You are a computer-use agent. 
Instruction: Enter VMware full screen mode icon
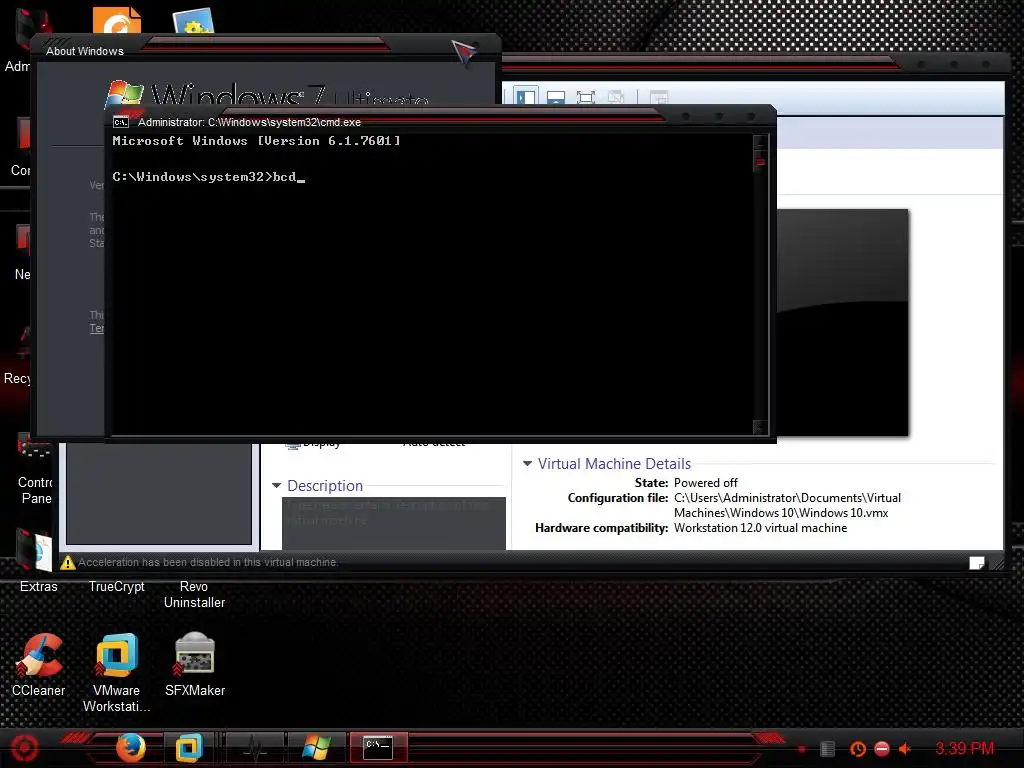click(x=586, y=97)
